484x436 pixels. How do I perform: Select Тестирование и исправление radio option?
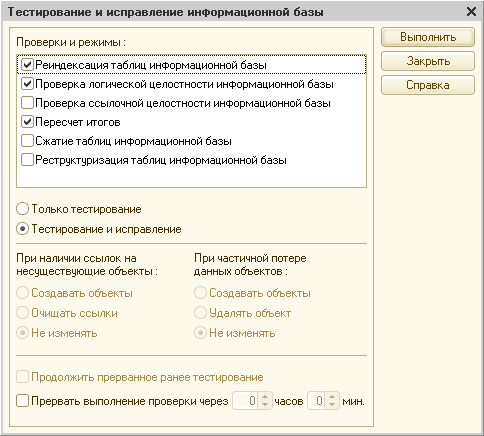pyautogui.click(x=22, y=229)
